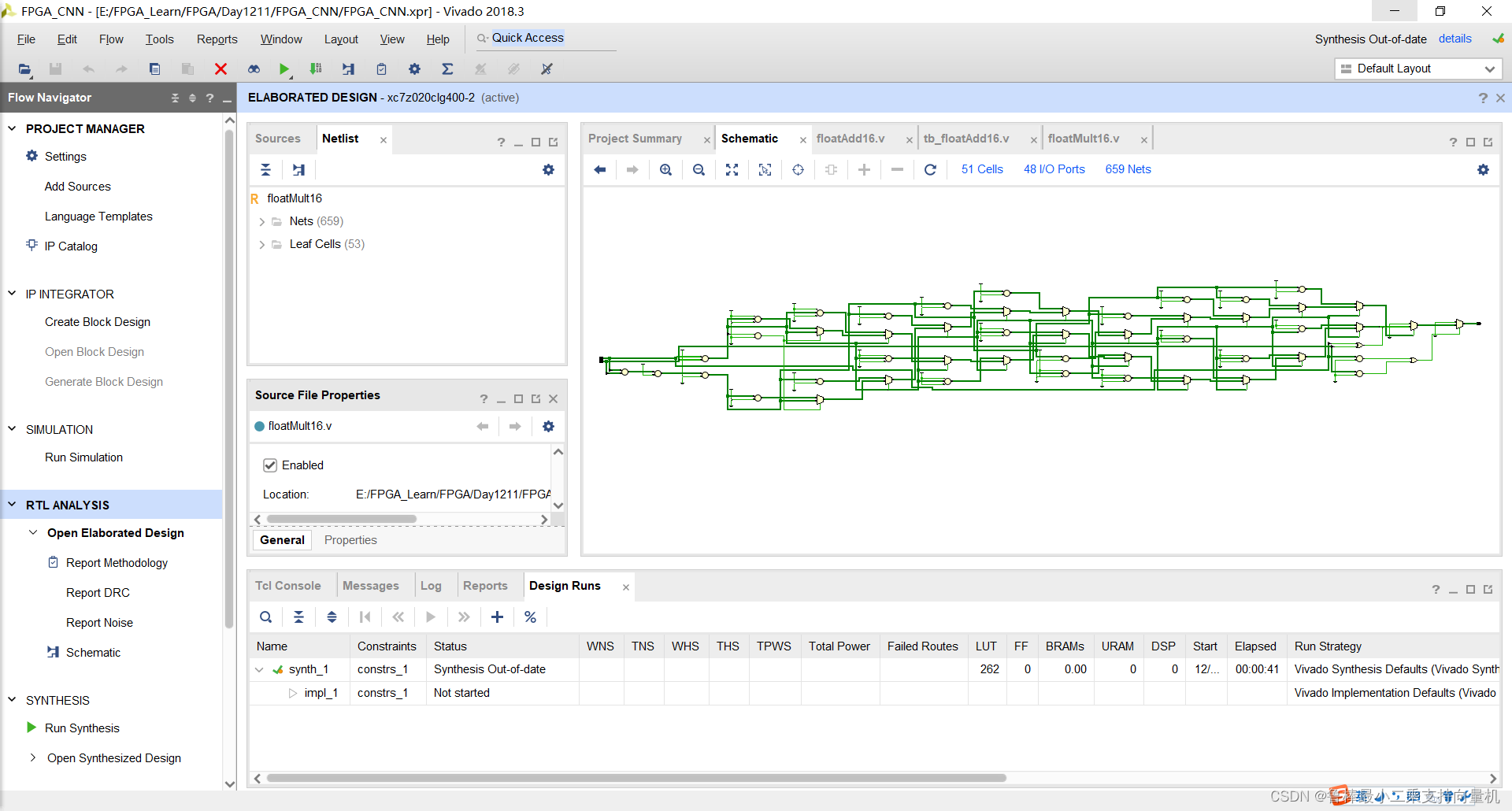
Task: Click the Flow Navigator vertical scrollbar
Action: pyautogui.click(x=230, y=378)
